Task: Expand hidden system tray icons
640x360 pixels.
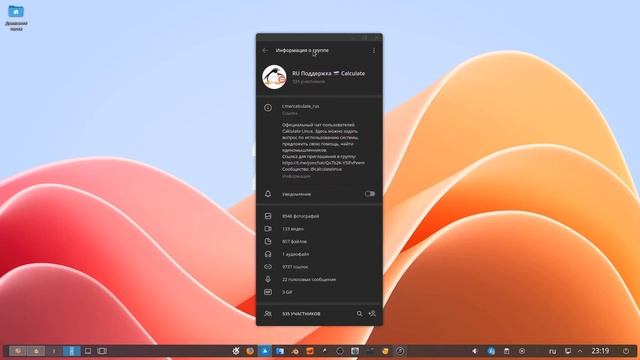Action: click(580, 351)
